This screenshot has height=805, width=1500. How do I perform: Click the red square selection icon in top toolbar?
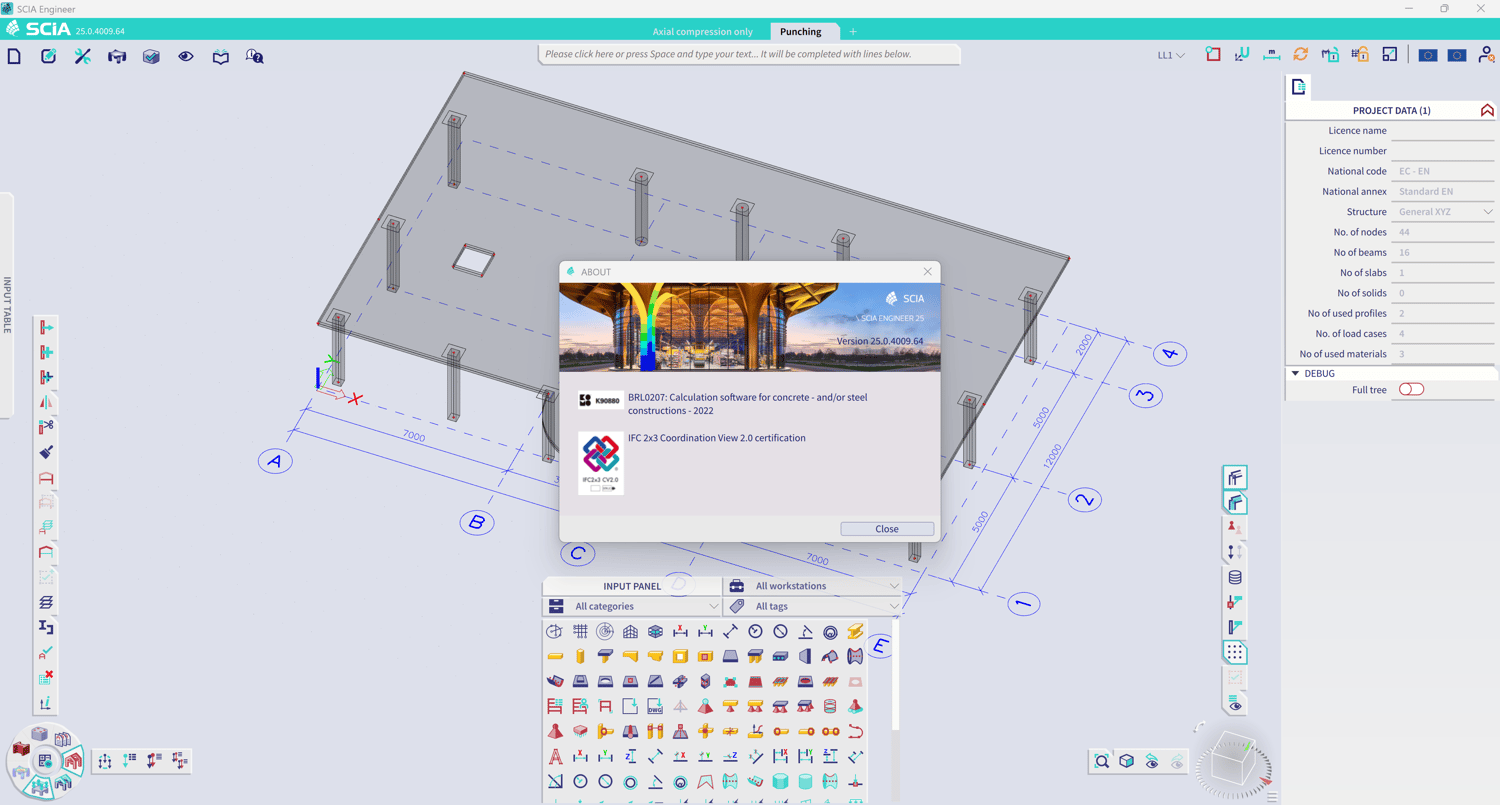(x=1213, y=54)
